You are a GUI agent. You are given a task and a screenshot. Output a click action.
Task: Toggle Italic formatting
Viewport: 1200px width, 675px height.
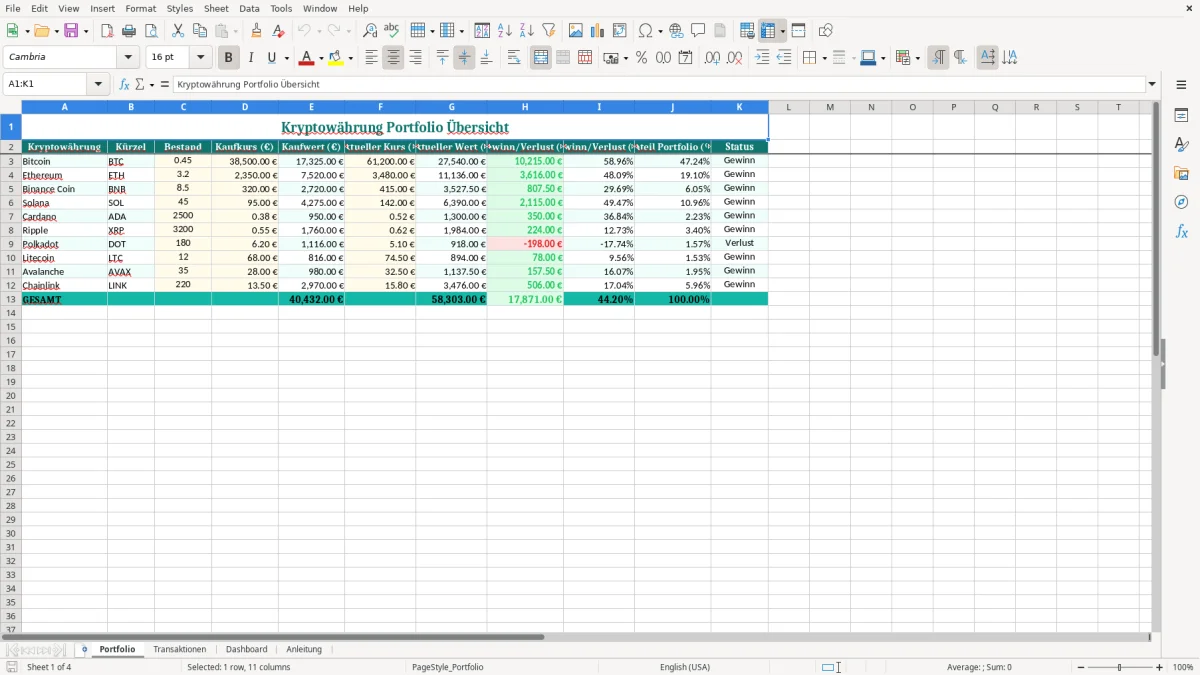click(x=251, y=58)
